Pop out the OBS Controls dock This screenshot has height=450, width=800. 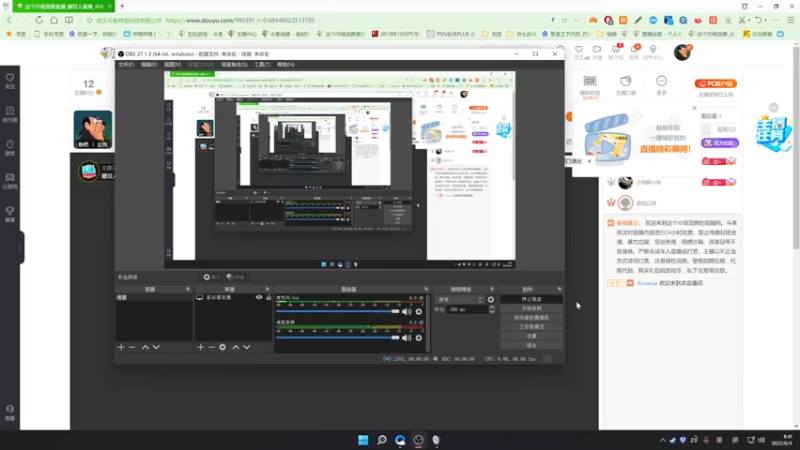tap(559, 289)
